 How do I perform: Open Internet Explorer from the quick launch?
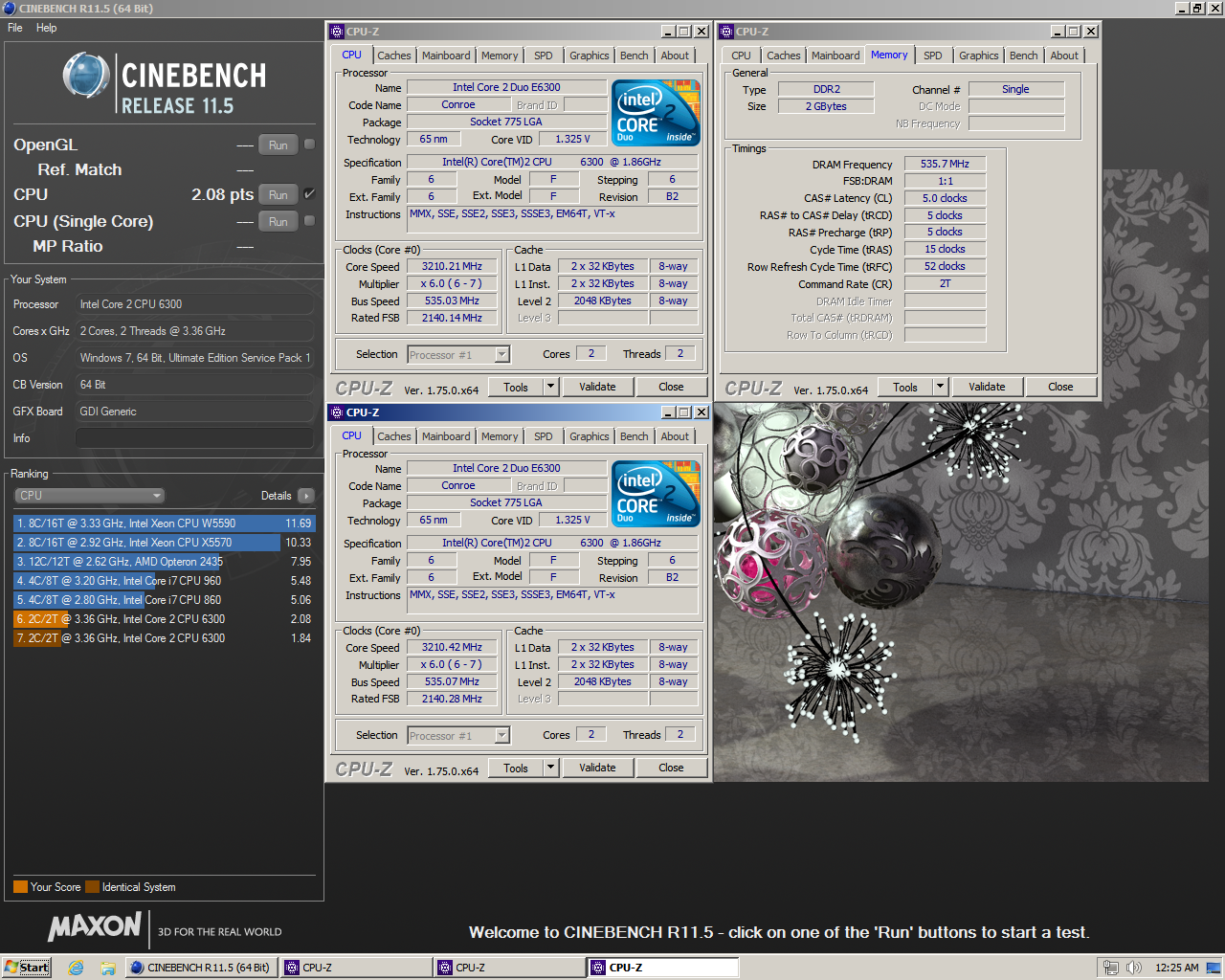[77, 968]
